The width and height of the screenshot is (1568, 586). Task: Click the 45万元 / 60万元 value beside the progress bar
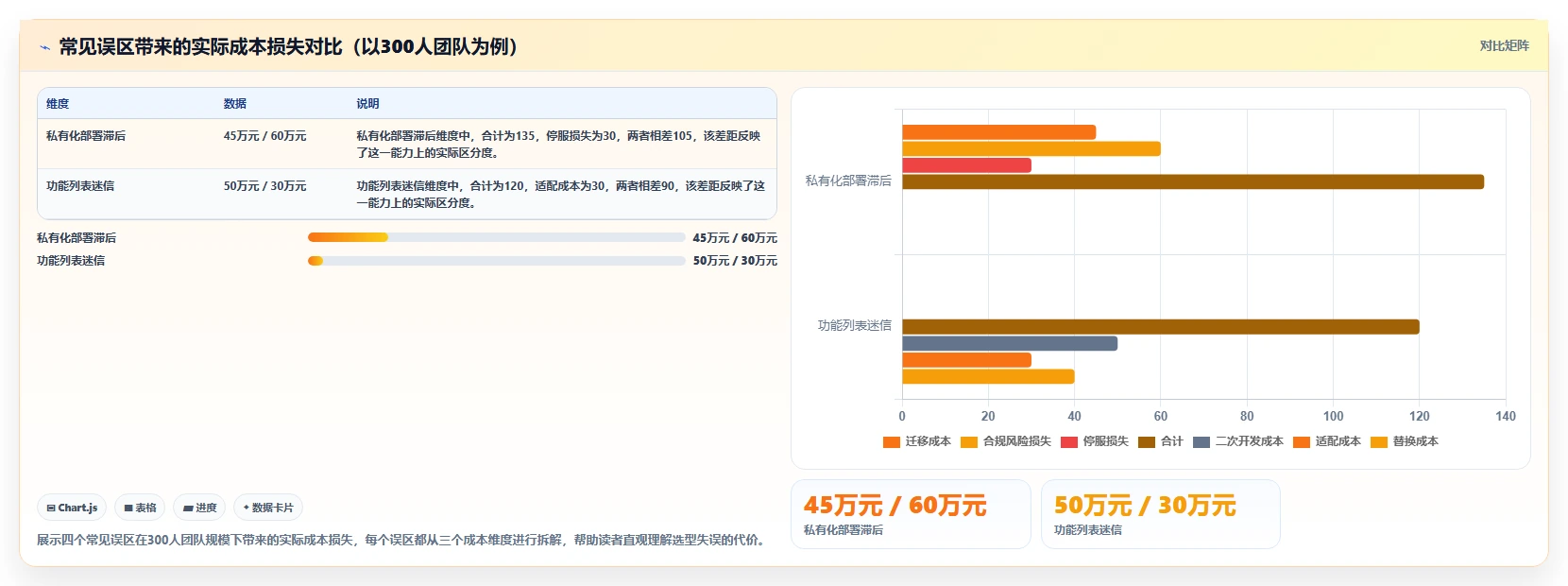(735, 238)
